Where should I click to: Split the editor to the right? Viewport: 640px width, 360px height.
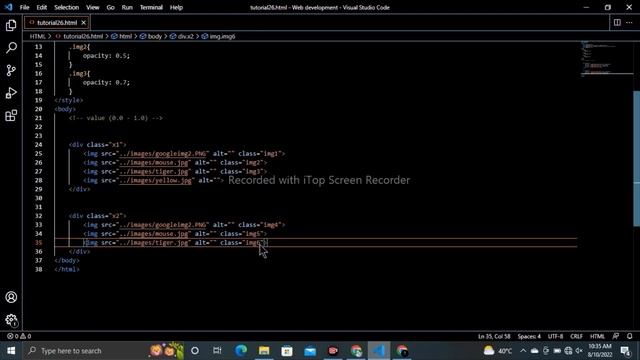[x=617, y=22]
